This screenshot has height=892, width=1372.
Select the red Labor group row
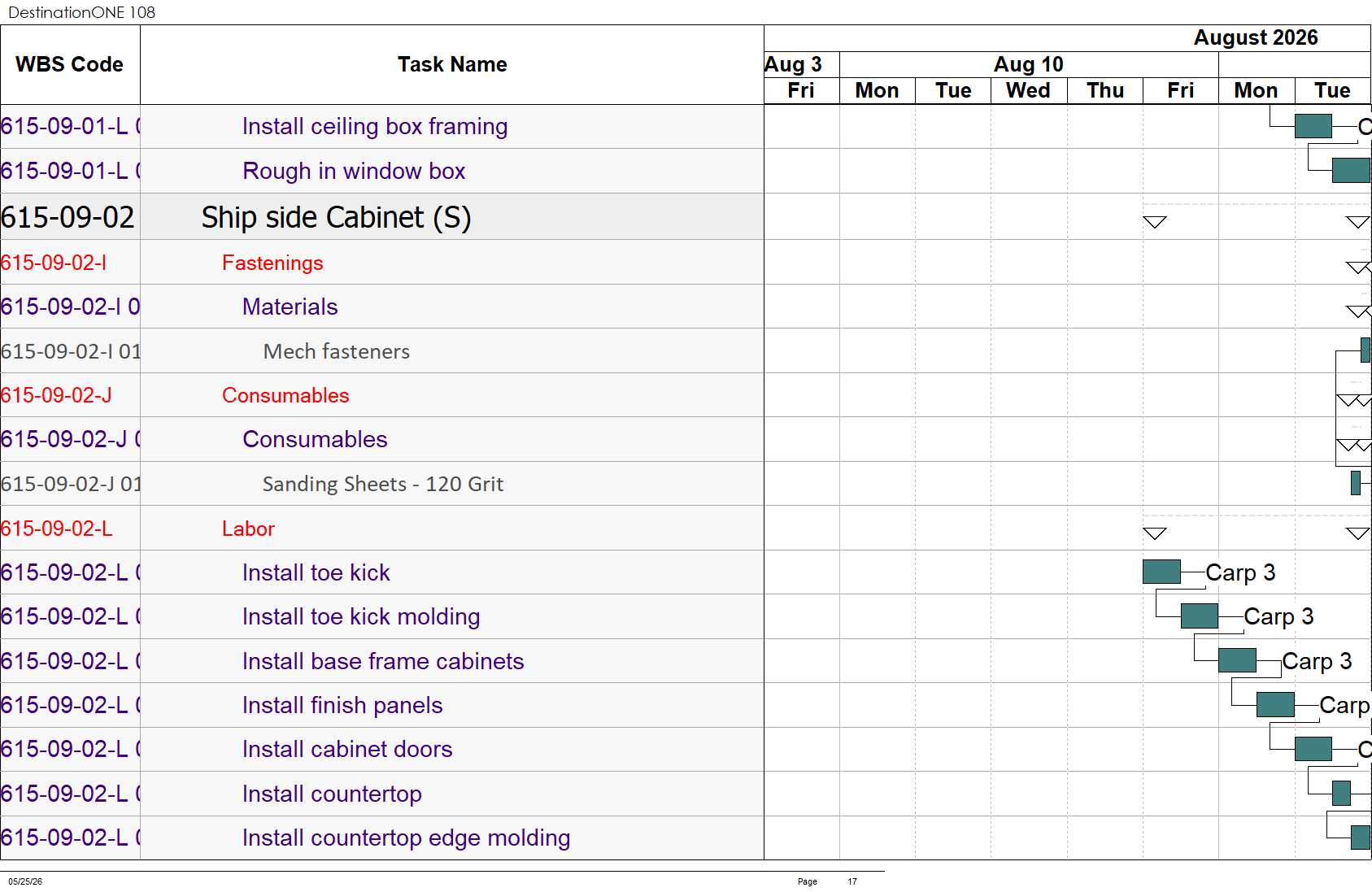(x=381, y=529)
